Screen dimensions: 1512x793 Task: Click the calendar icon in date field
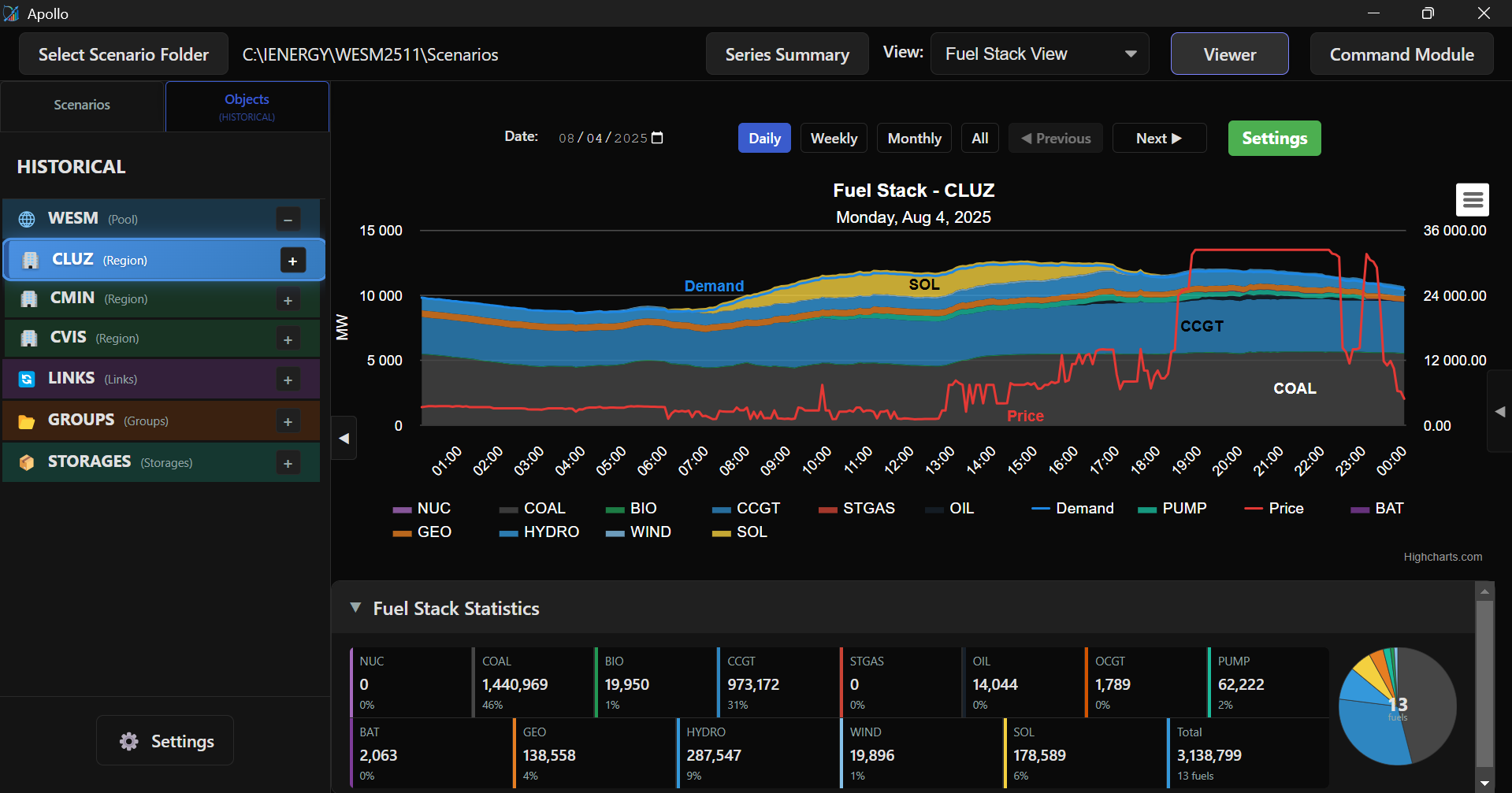click(x=658, y=138)
